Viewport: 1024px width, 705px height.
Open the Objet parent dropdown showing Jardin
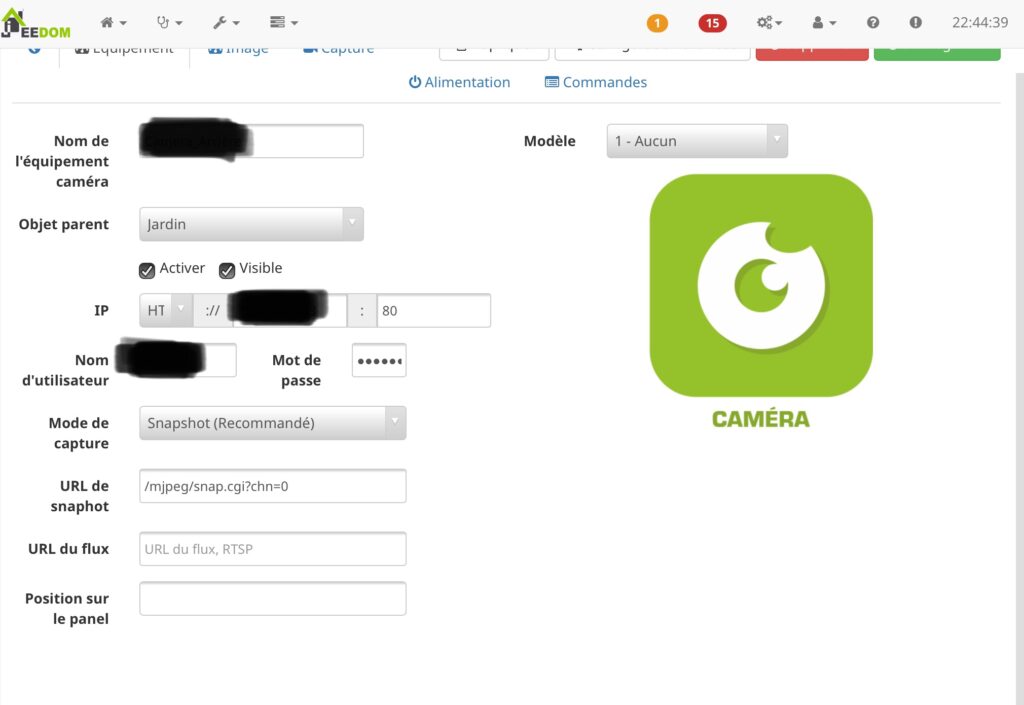pyautogui.click(x=251, y=224)
